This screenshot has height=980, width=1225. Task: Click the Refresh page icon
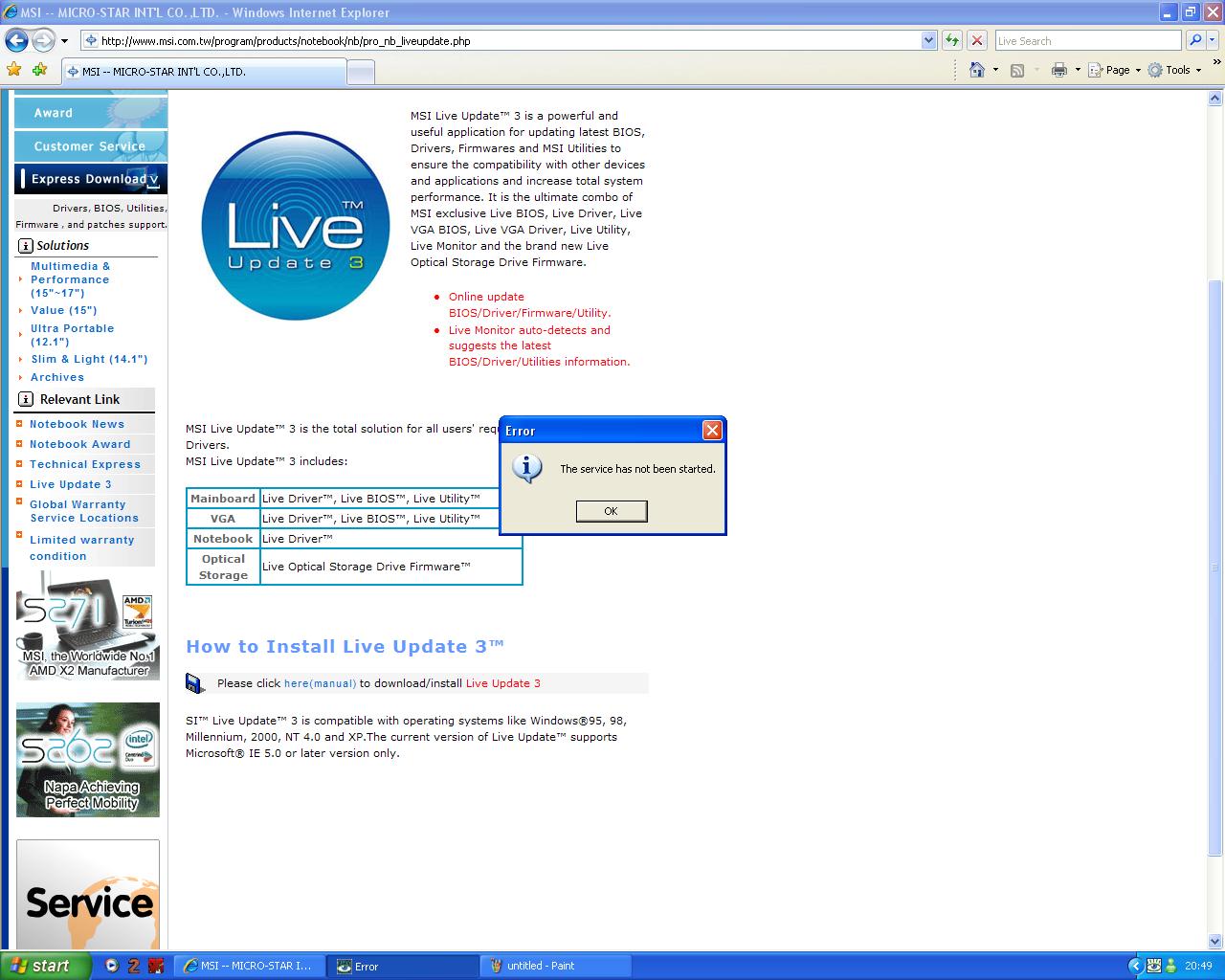951,40
